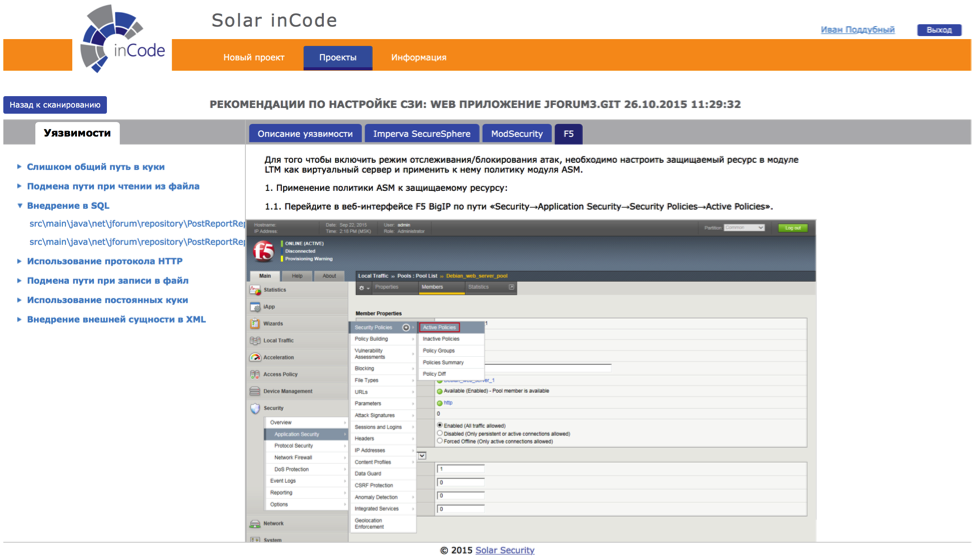Click Network icon in F5 sidebar
This screenshot has height=559, width=975.
point(255,524)
